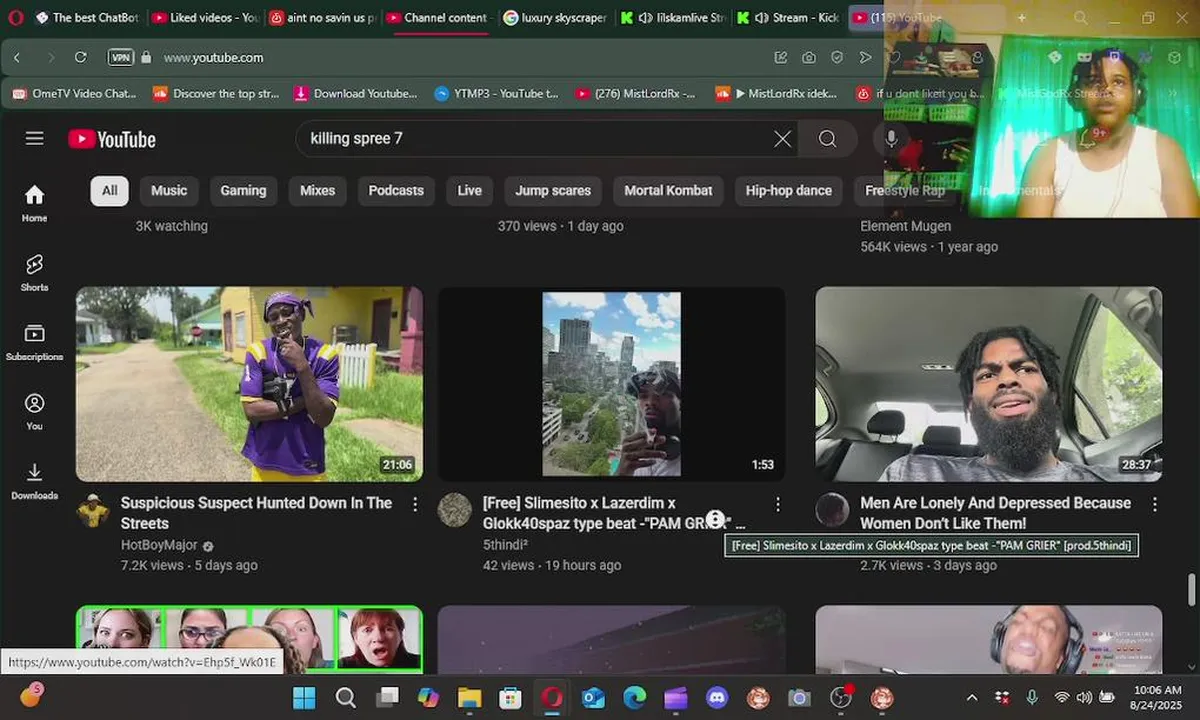The width and height of the screenshot is (1200, 720).
Task: Open title 'Men Are Lonely And Depressed' video
Action: point(995,513)
